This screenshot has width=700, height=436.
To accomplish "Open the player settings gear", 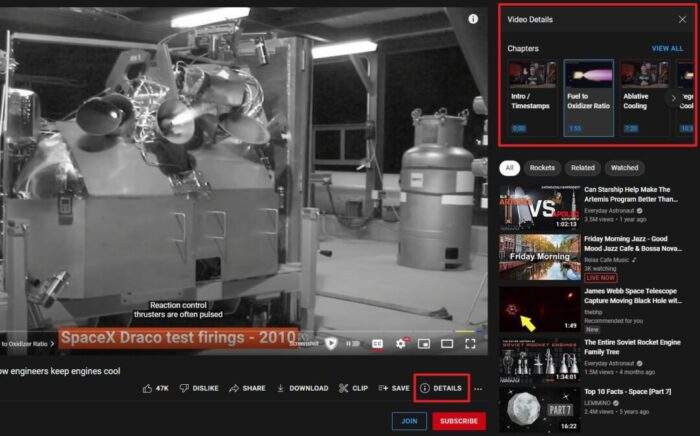I will 400,344.
